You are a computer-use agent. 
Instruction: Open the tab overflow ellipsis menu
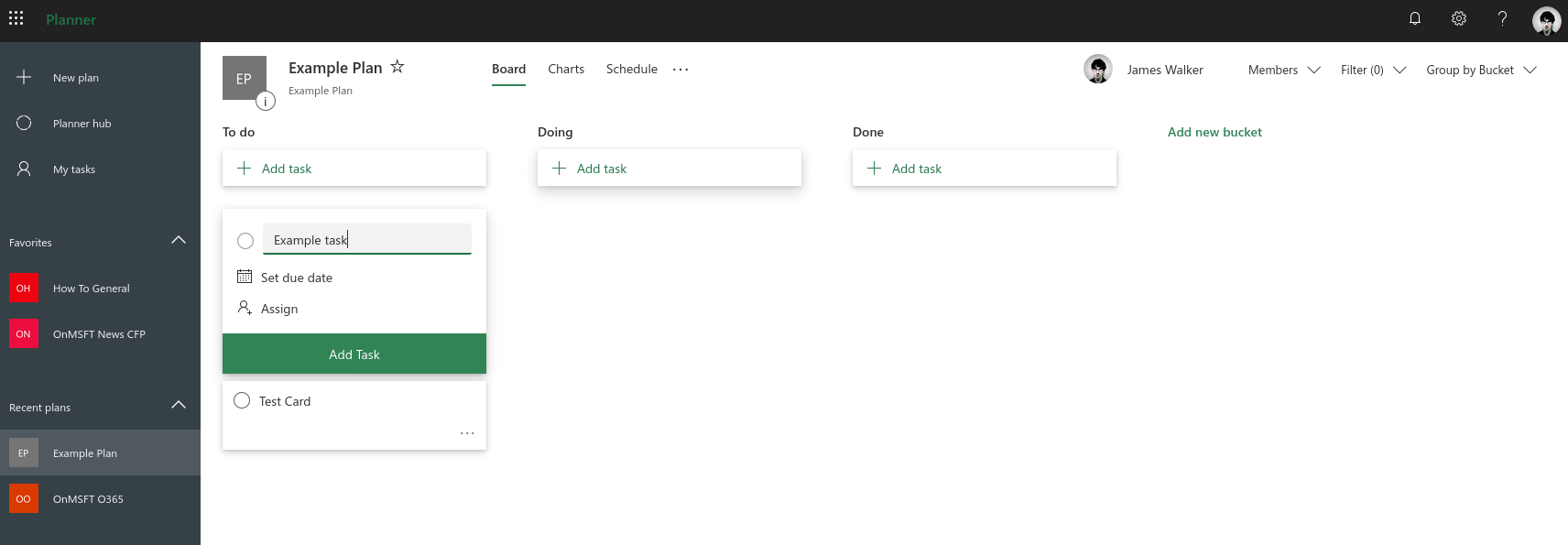681,69
